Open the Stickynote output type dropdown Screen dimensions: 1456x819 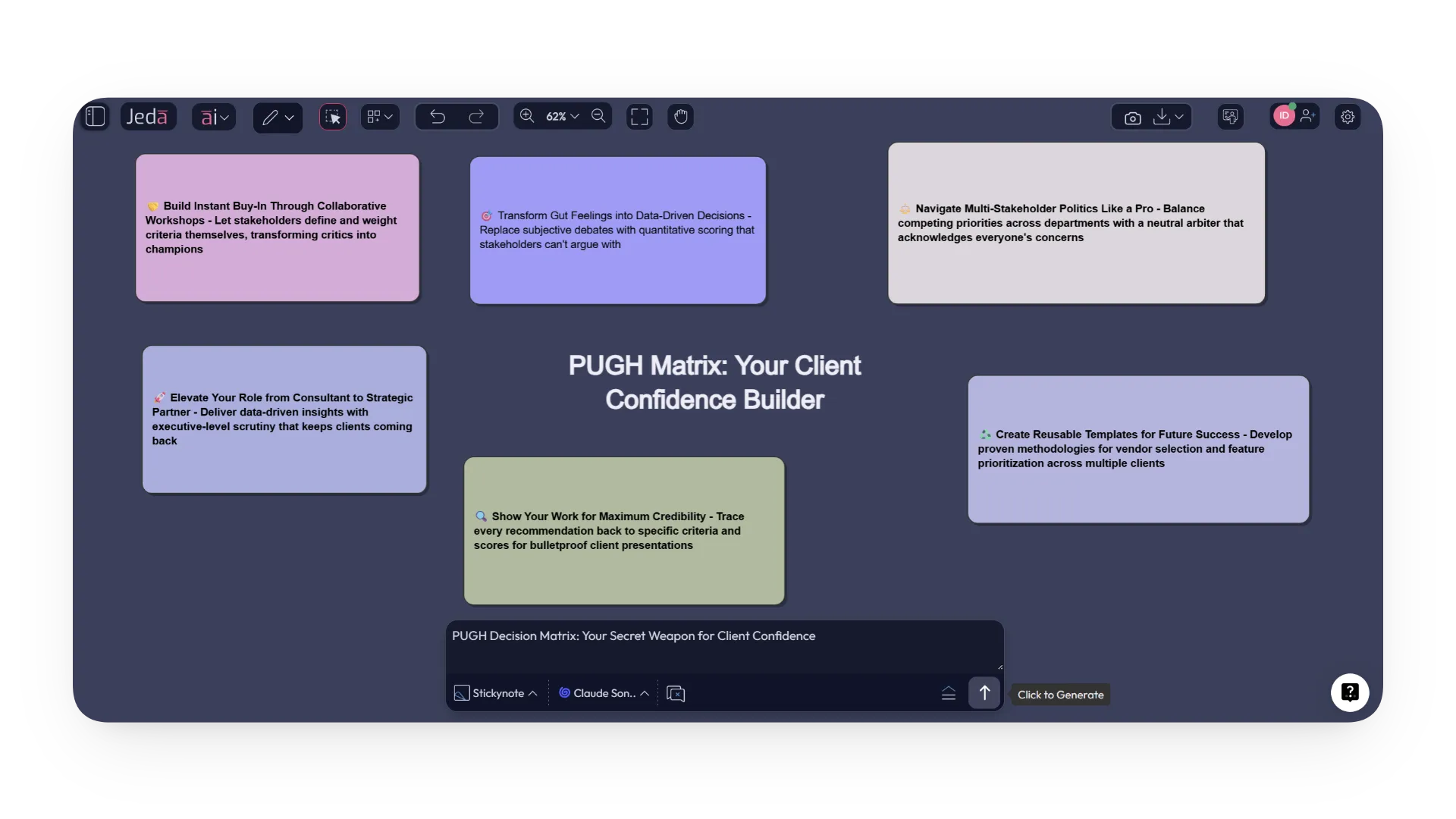[494, 692]
